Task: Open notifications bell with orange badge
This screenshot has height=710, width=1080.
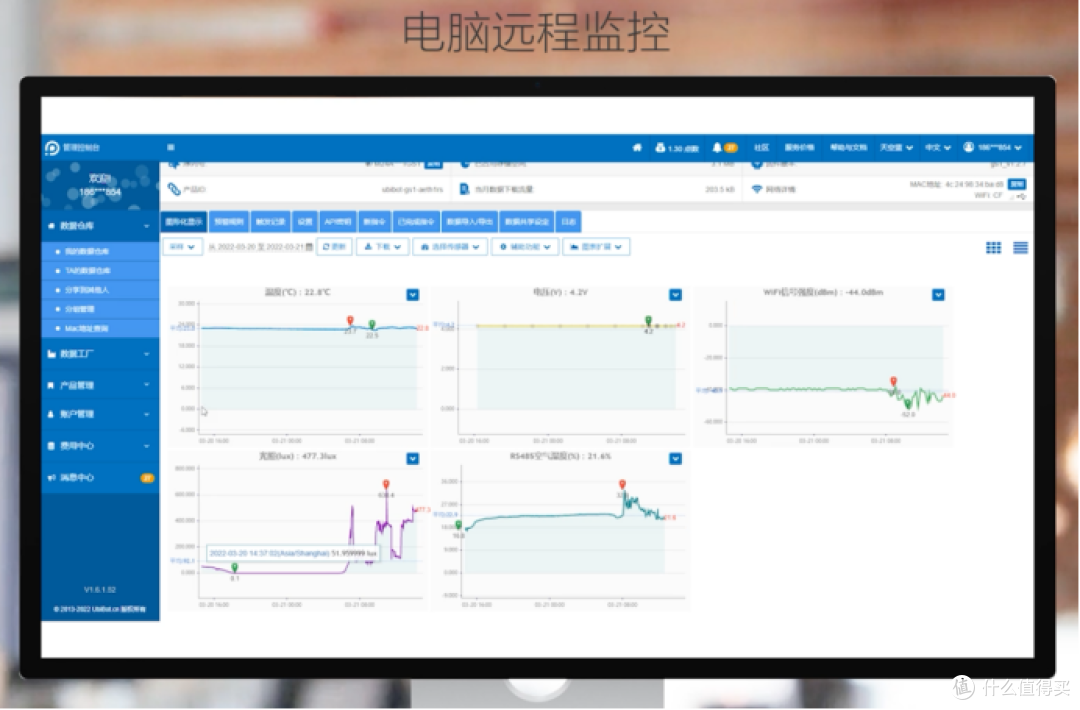Action: [725, 147]
